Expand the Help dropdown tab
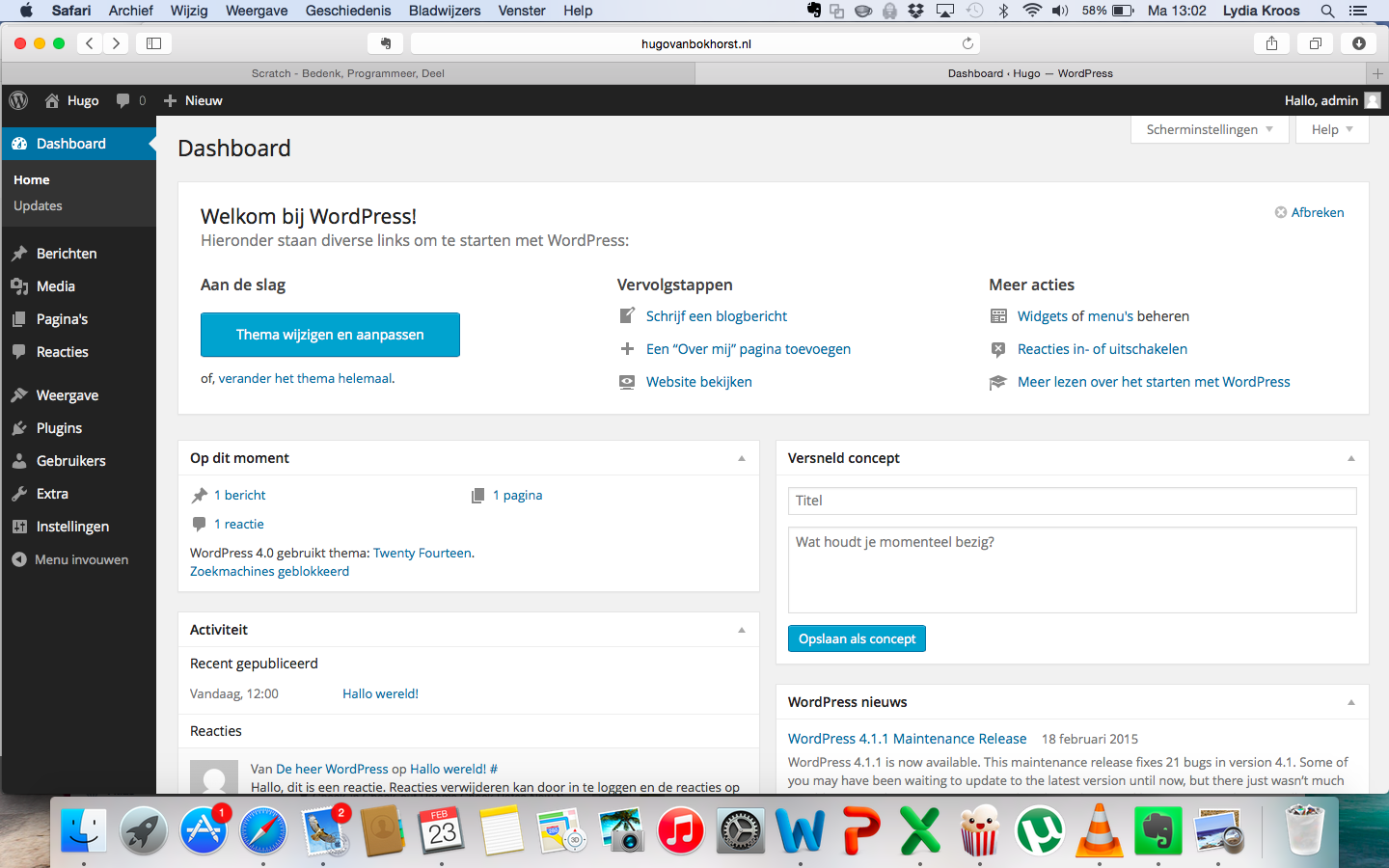This screenshot has width=1389, height=868. pos(1332,129)
